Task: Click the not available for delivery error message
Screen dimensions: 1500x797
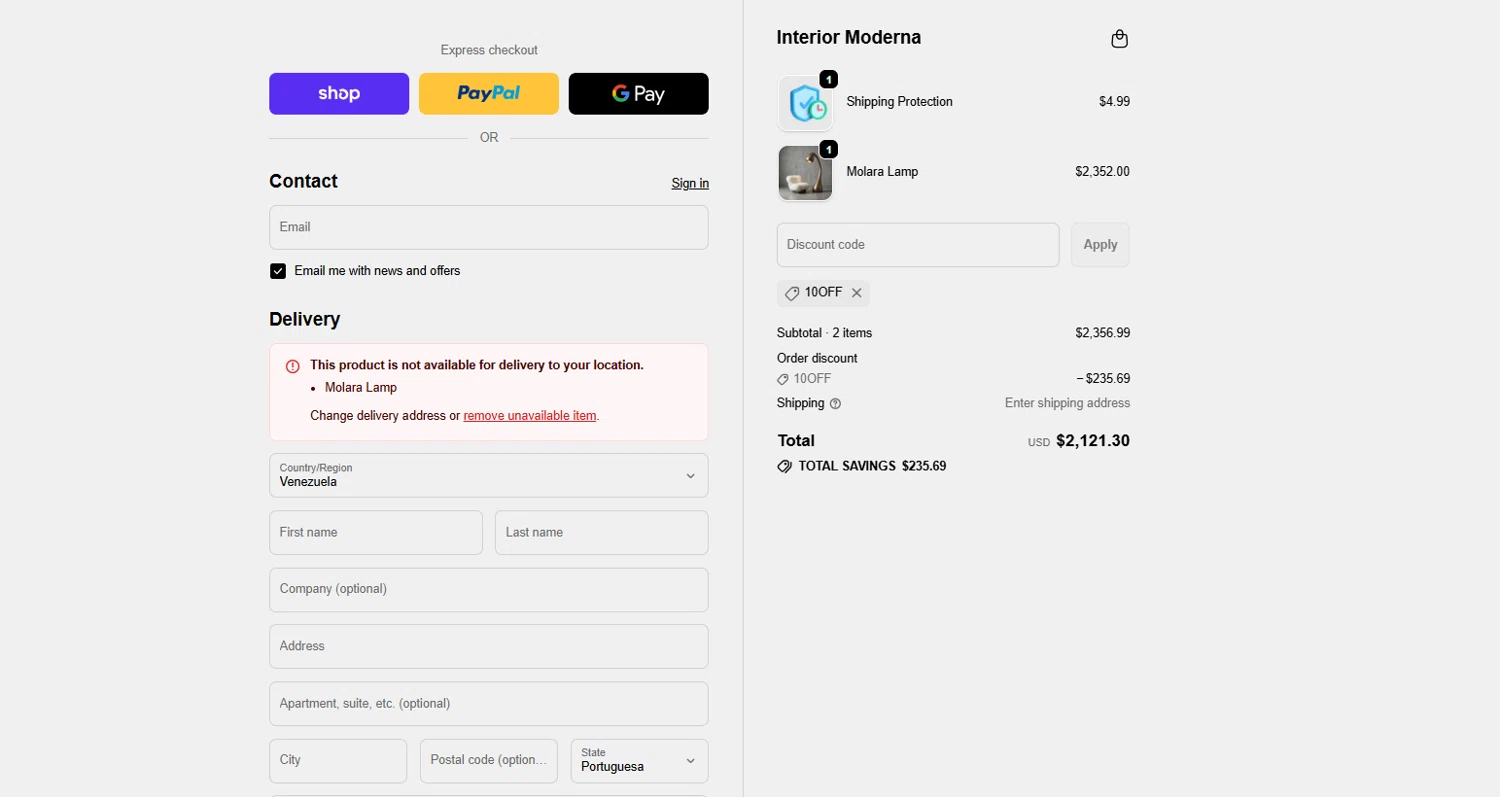Action: 477,366
